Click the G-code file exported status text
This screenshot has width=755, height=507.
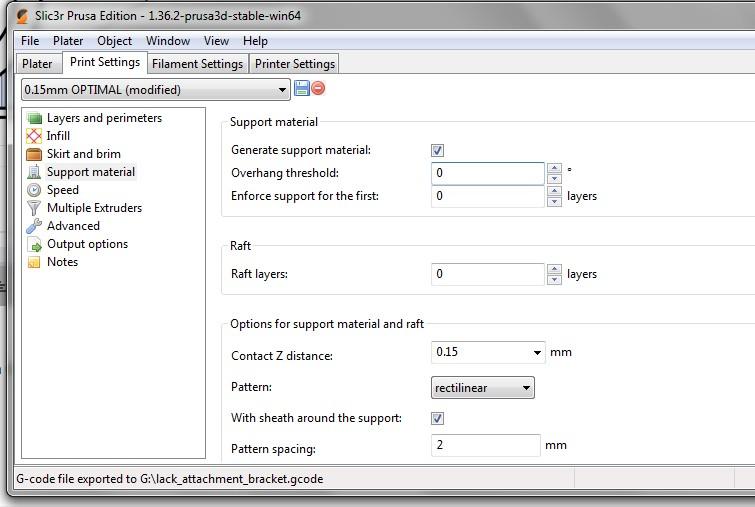click(x=169, y=479)
